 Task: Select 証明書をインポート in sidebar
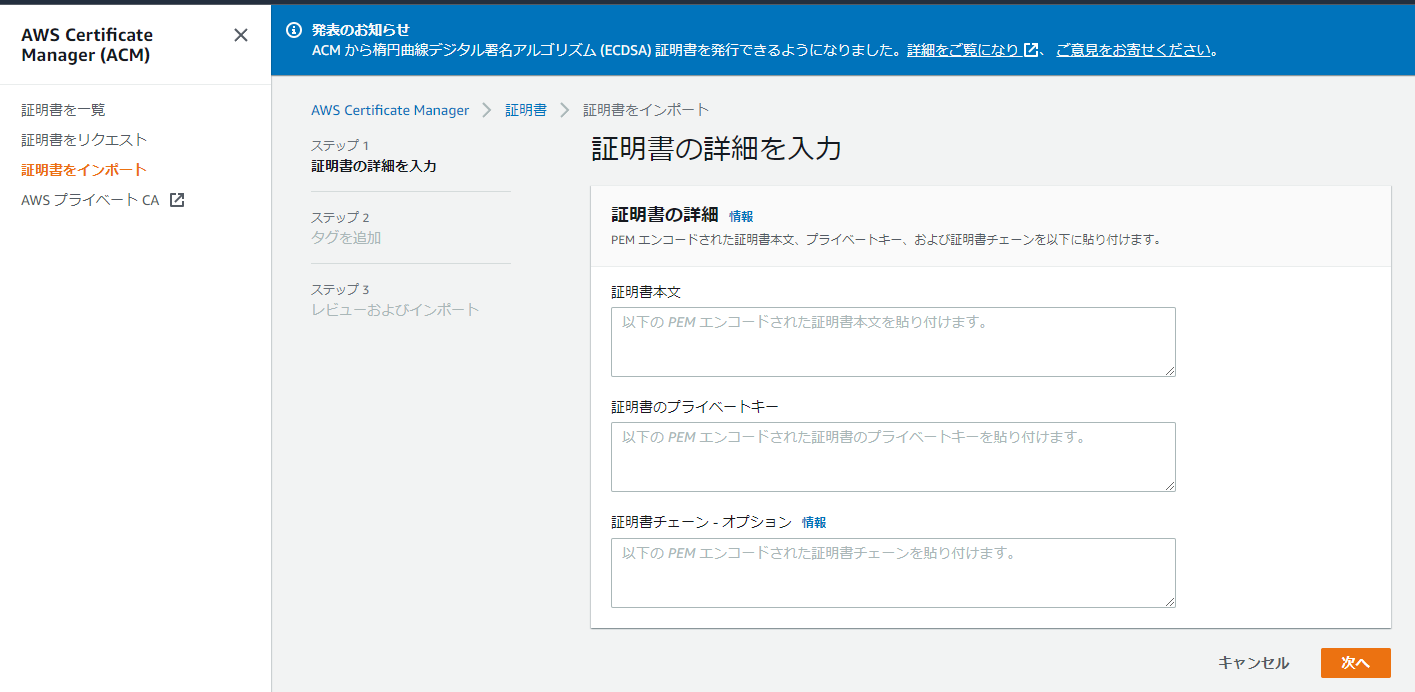pyautogui.click(x=84, y=170)
